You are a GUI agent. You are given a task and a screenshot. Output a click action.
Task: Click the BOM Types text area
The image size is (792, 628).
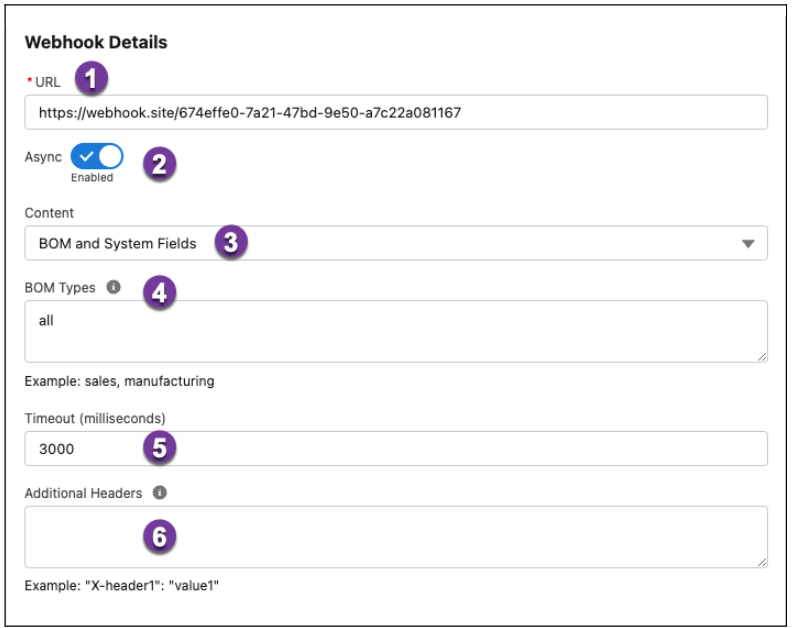[x=396, y=331]
